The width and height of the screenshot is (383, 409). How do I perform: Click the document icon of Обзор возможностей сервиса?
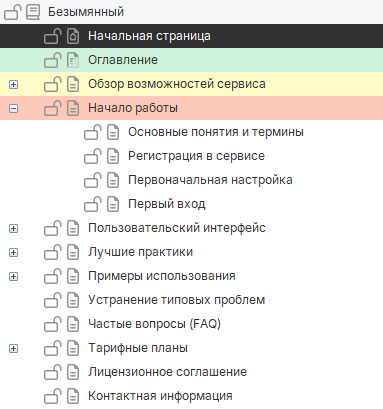click(x=73, y=84)
